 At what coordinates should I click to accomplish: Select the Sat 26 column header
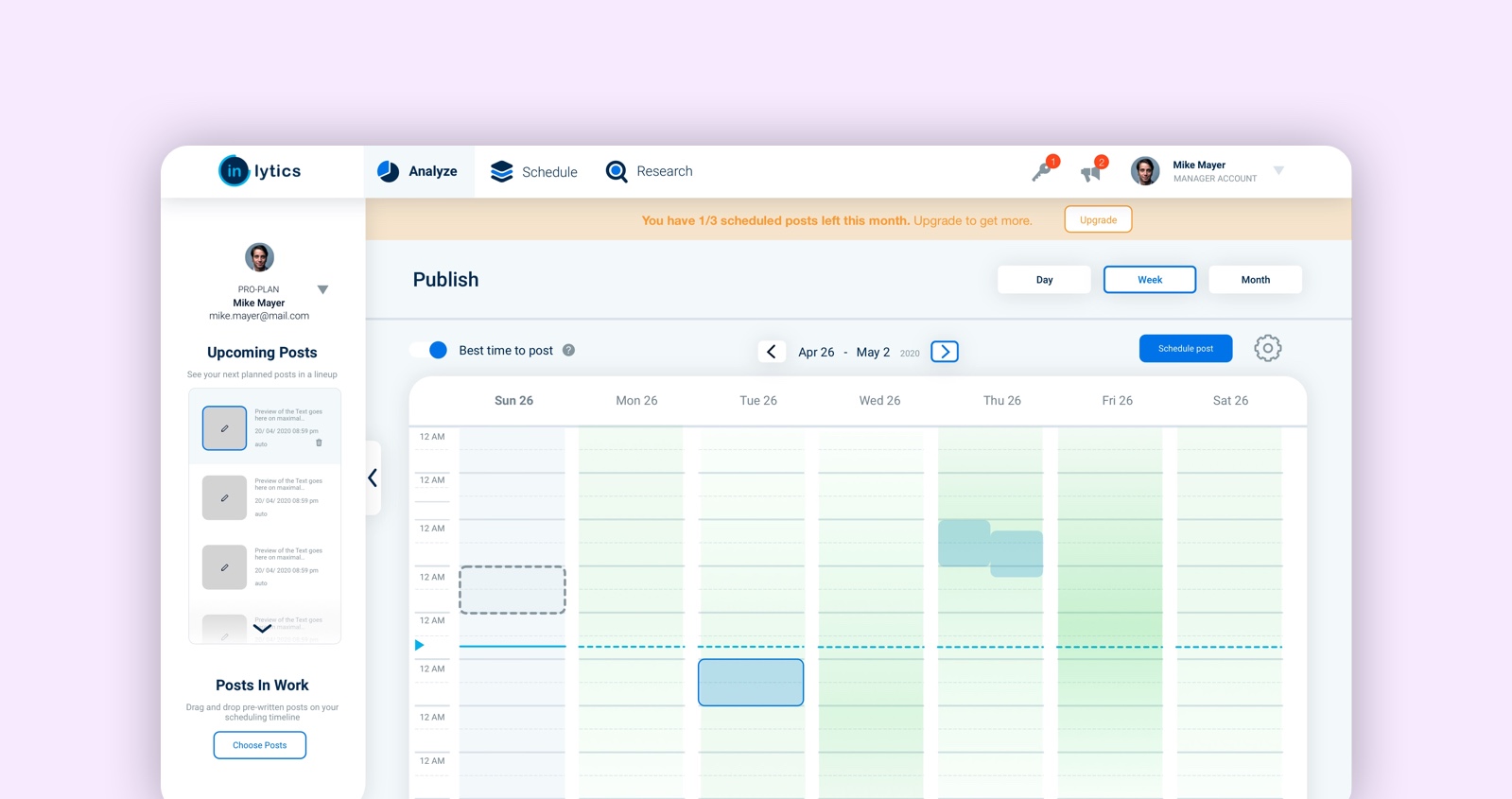[1230, 401]
